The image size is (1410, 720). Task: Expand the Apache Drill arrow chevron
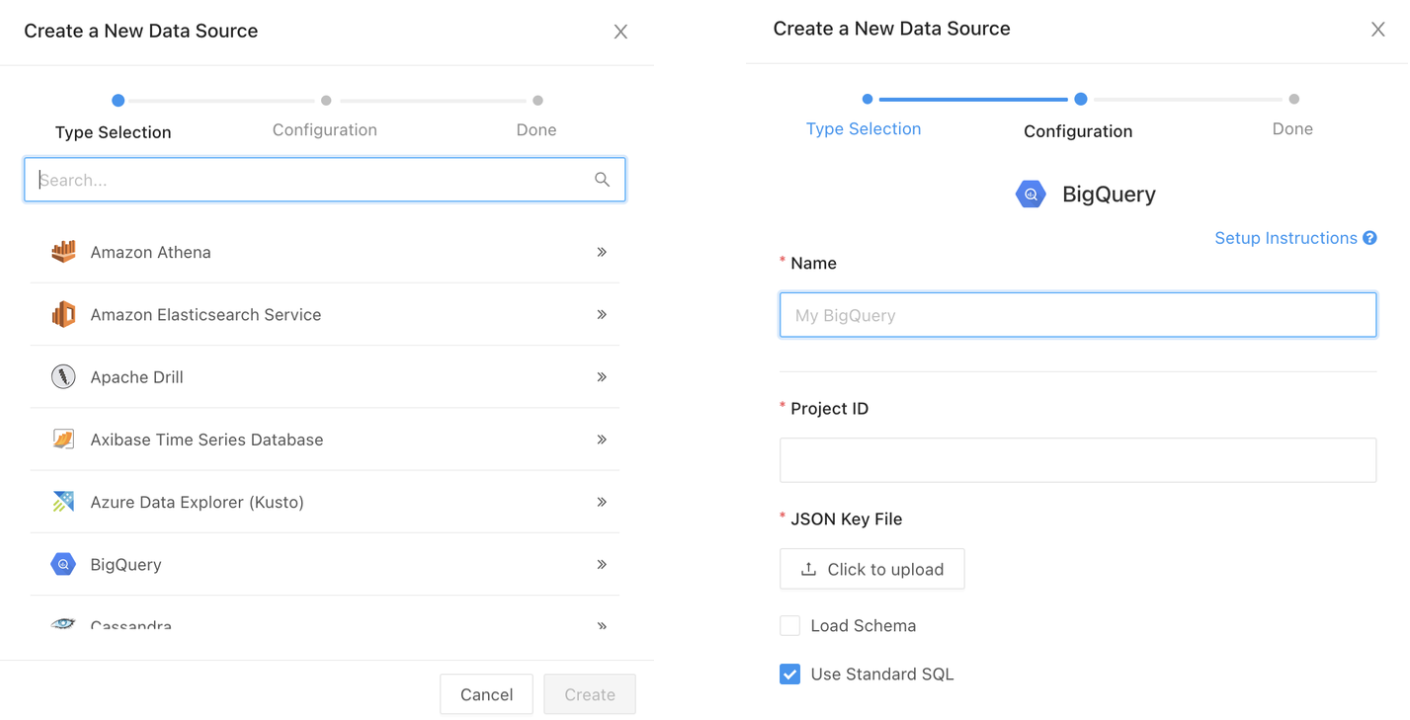click(x=602, y=377)
